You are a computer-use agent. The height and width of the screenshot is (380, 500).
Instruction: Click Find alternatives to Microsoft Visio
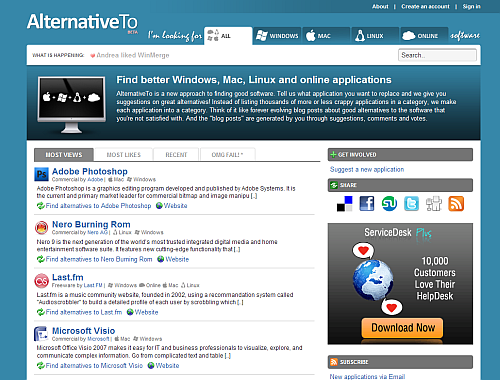[94, 366]
